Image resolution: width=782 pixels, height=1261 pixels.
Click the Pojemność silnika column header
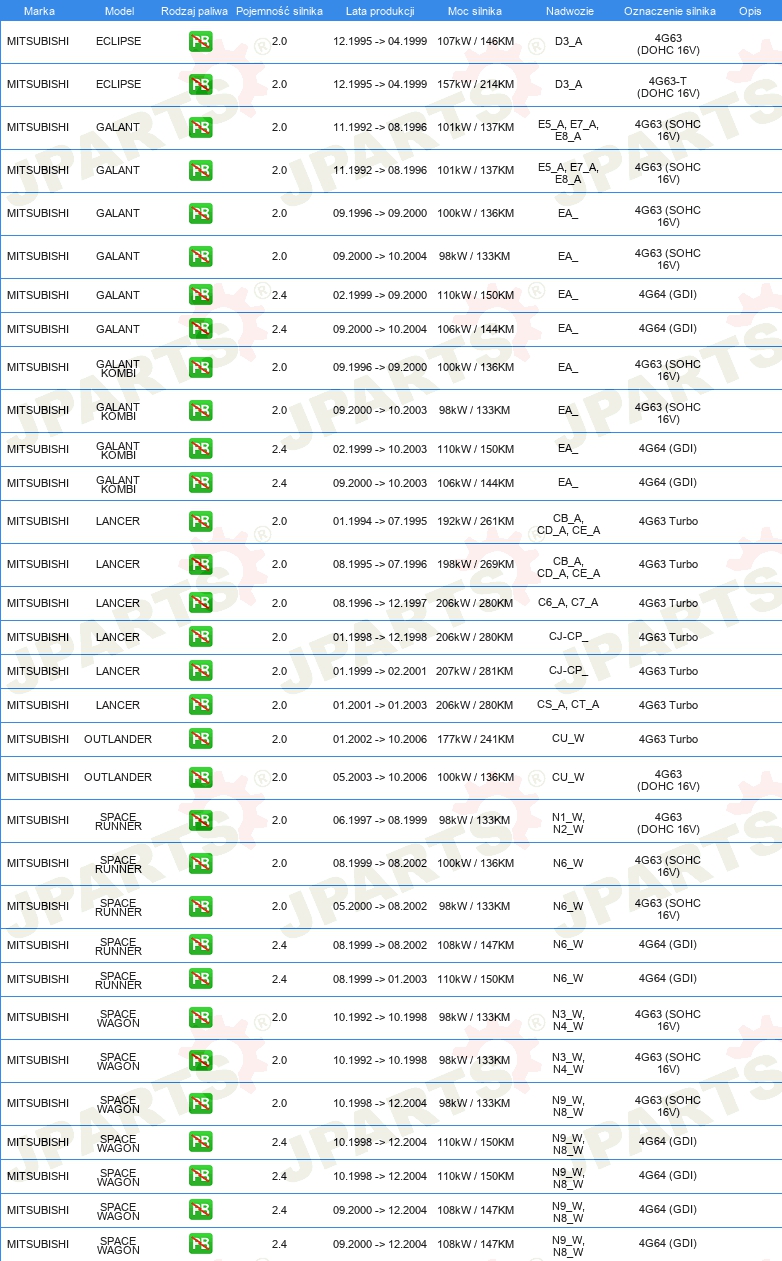coord(279,11)
